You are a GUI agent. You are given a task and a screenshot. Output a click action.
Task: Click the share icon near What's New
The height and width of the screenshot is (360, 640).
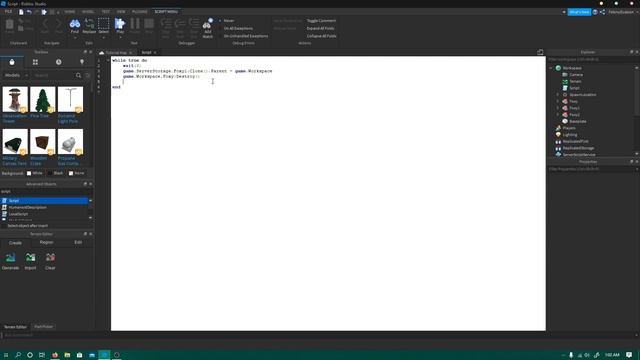[602, 12]
